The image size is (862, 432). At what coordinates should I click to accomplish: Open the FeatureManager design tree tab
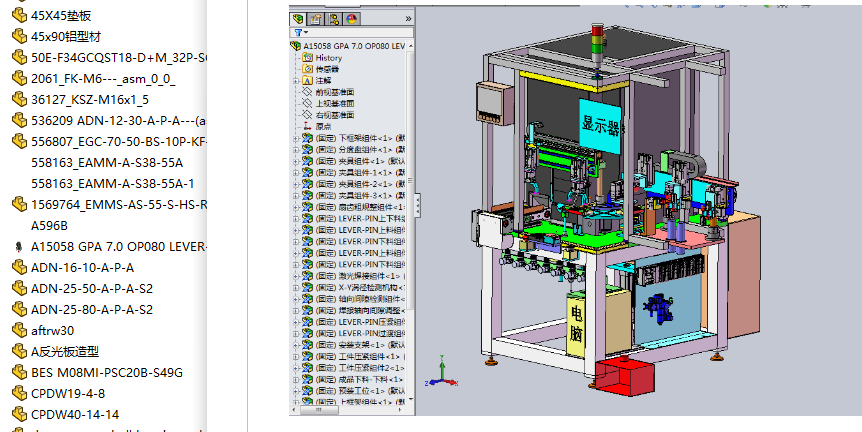click(x=298, y=18)
